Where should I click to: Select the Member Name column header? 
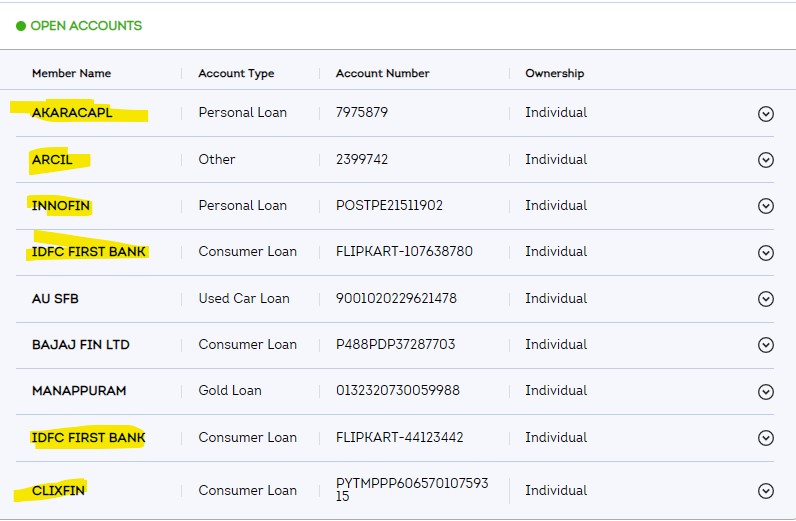71,73
